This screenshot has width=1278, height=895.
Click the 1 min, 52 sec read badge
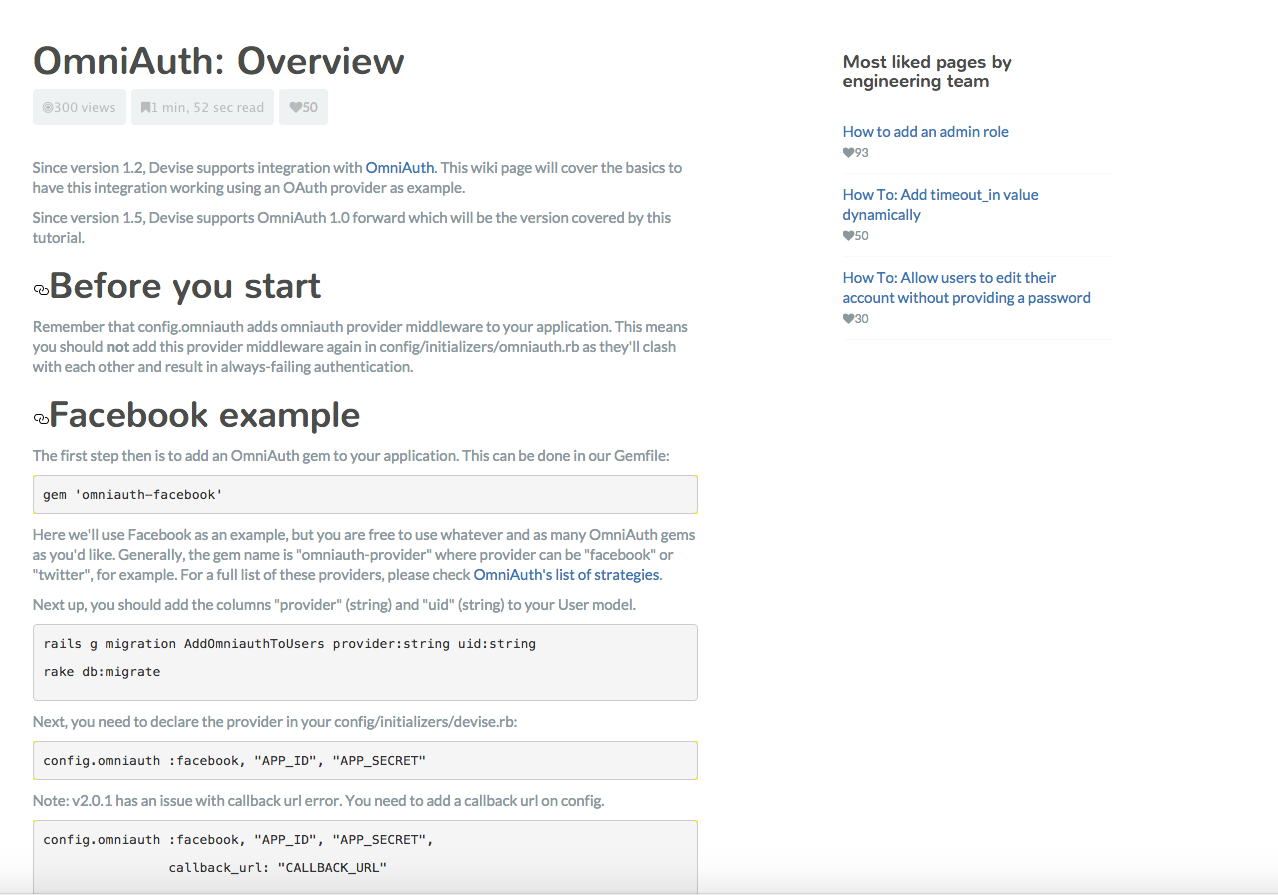[x=202, y=107]
